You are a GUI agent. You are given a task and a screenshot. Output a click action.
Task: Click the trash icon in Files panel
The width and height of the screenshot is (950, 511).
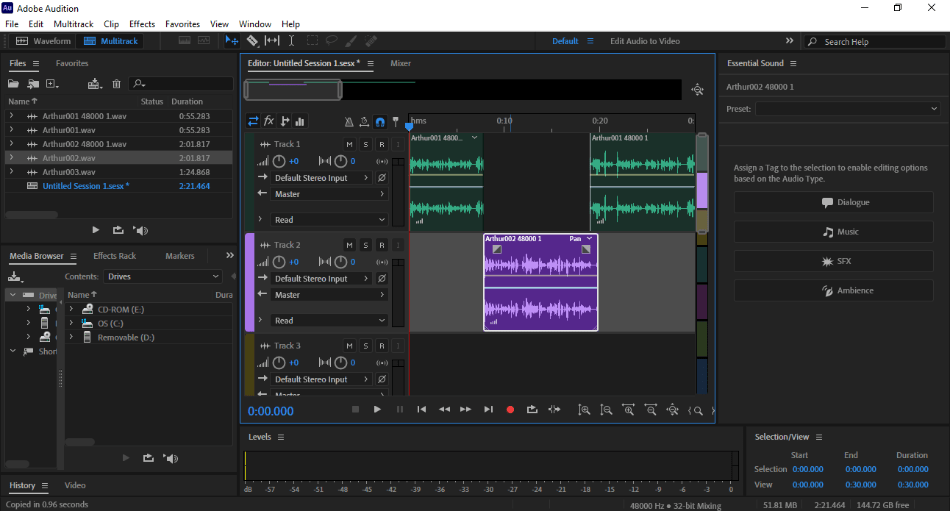coord(116,84)
